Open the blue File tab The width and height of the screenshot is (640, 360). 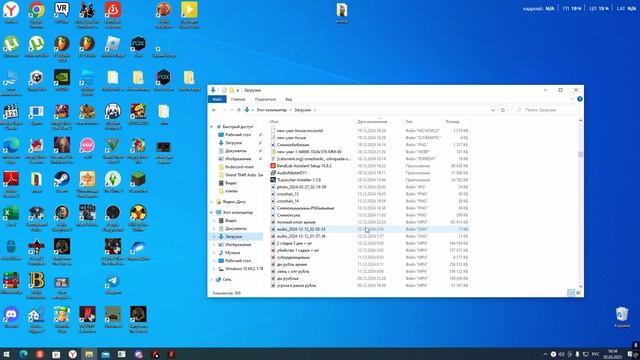217,99
